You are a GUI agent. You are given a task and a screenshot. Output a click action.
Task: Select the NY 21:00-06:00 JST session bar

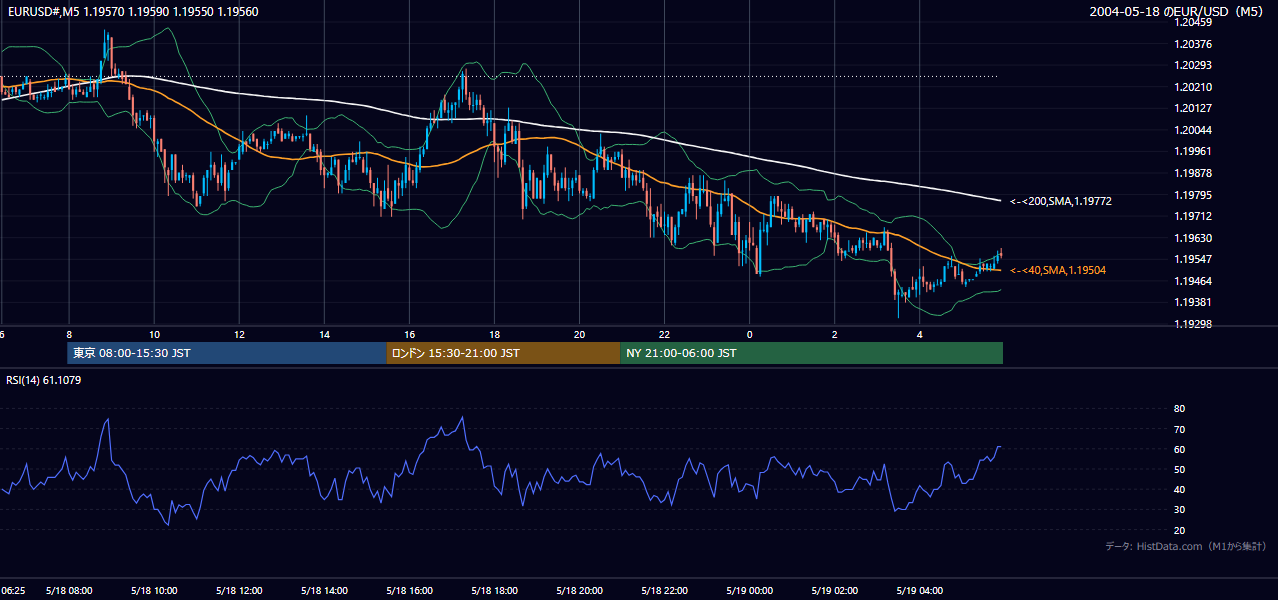click(x=811, y=353)
